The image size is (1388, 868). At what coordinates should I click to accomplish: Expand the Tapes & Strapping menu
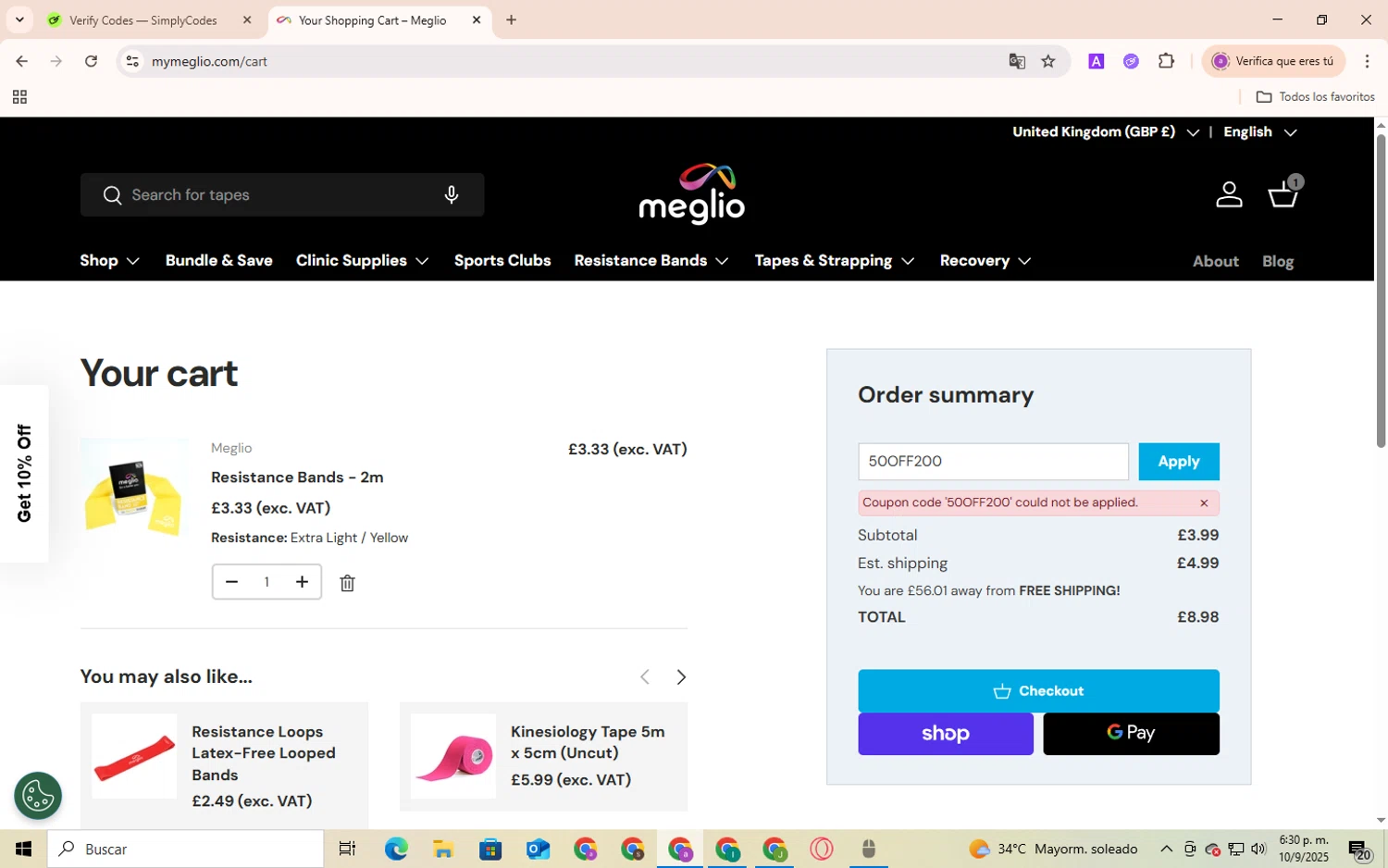click(x=835, y=261)
